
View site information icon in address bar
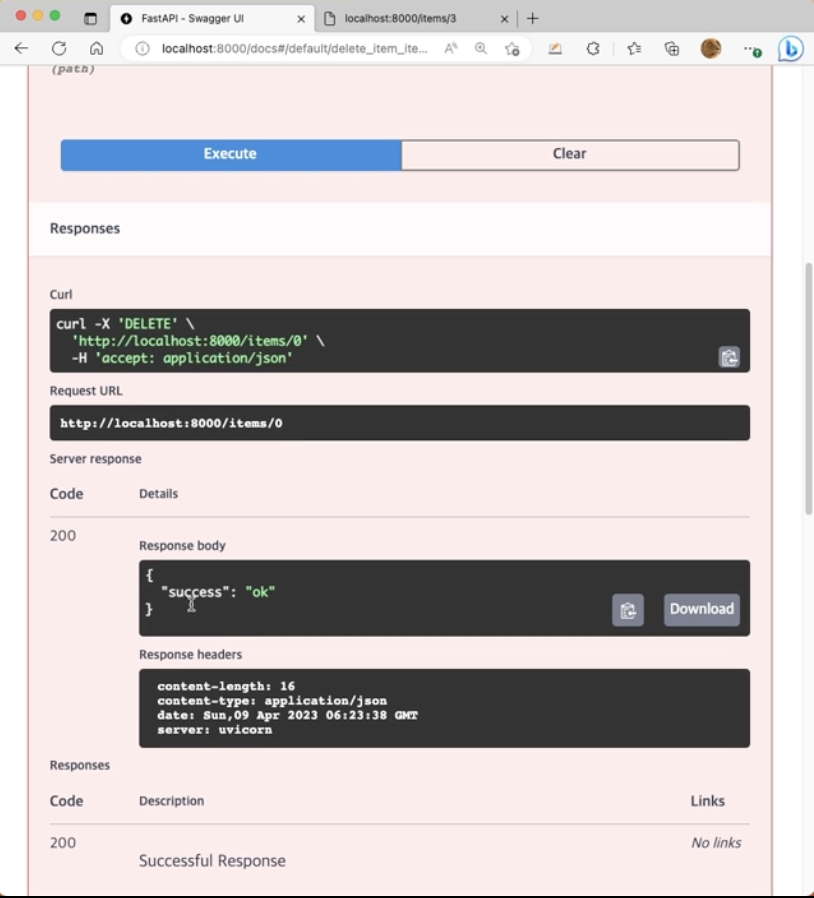pos(142,49)
